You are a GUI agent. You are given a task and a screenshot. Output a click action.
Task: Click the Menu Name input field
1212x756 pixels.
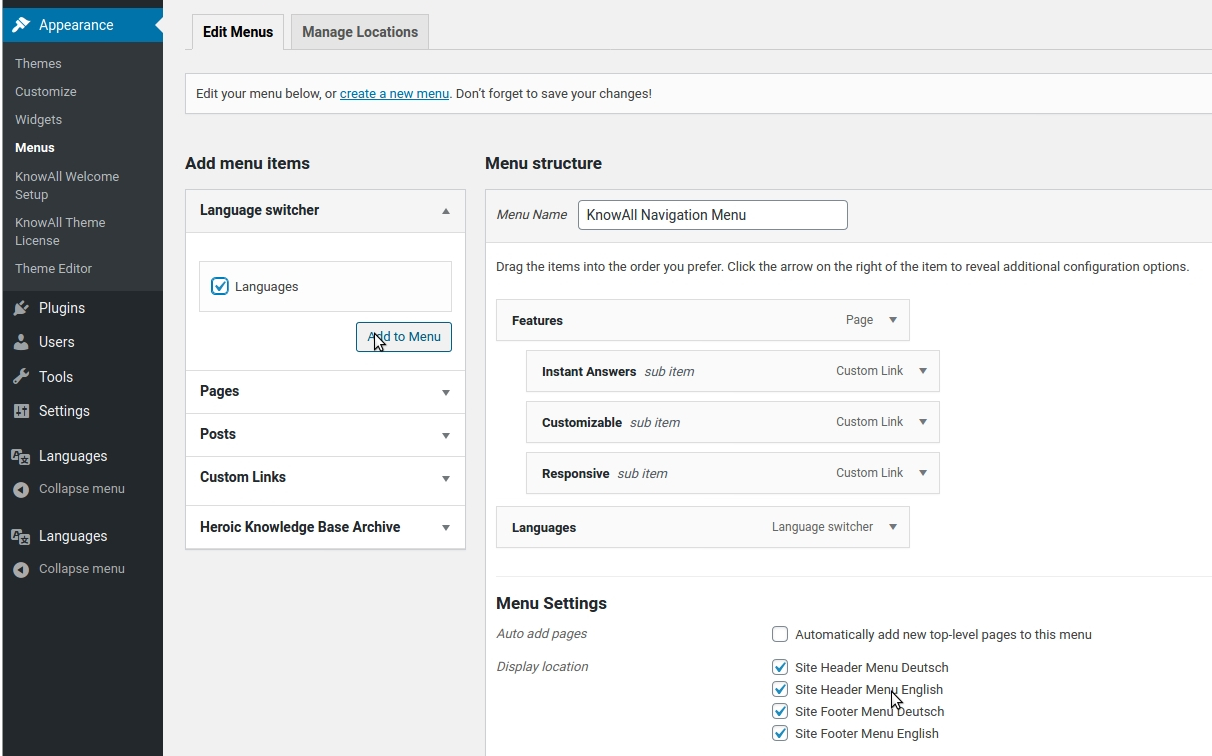point(713,215)
